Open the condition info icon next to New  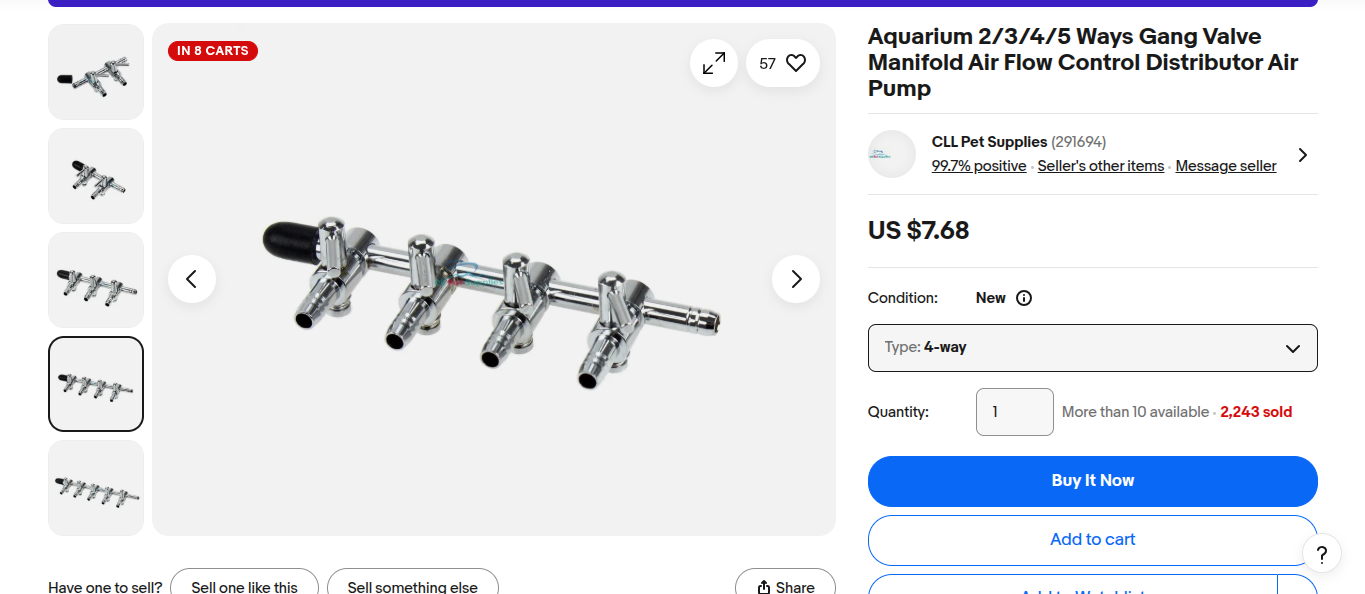click(1024, 298)
